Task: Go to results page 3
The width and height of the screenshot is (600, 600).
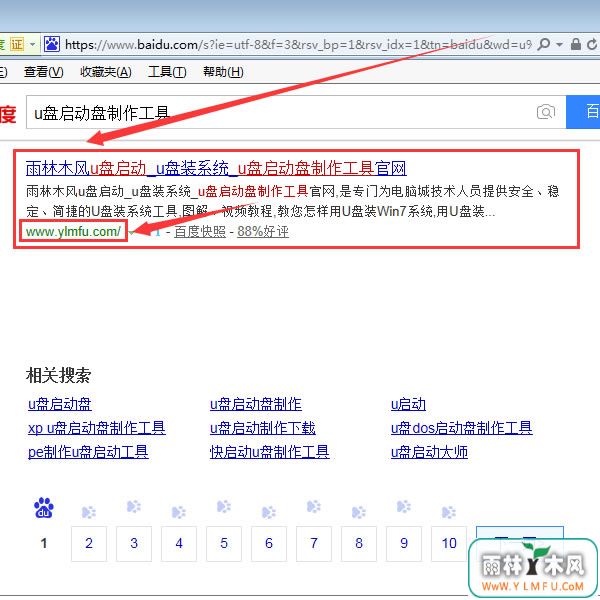Action: [134, 543]
